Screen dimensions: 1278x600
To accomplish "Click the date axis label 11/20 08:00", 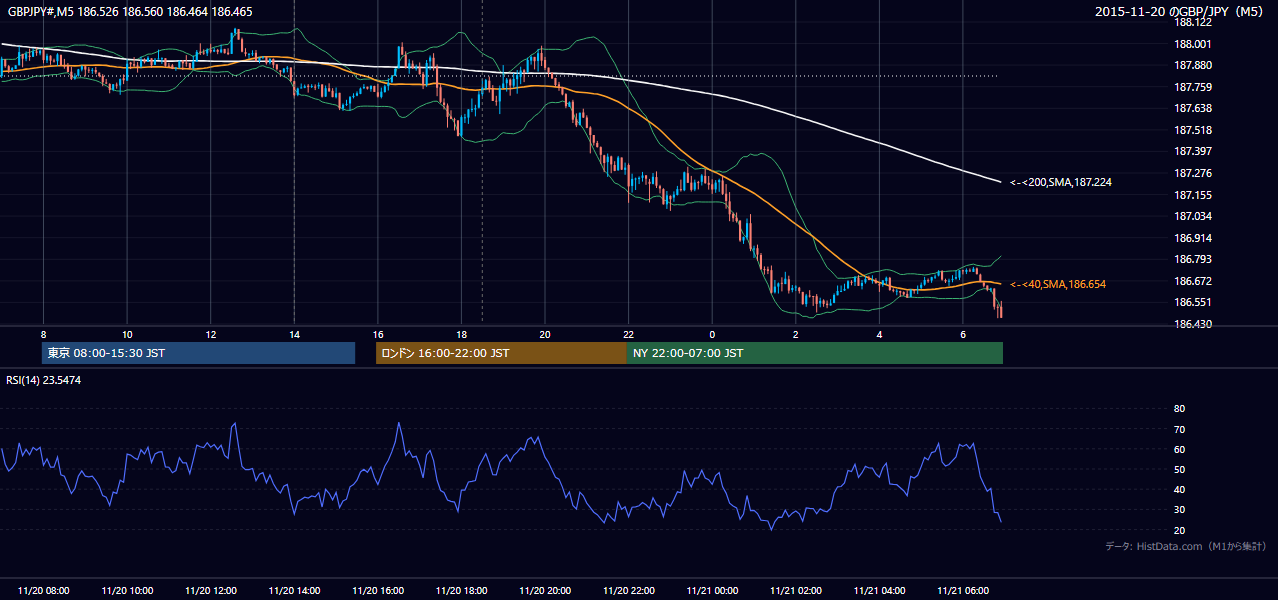I will coord(44,590).
